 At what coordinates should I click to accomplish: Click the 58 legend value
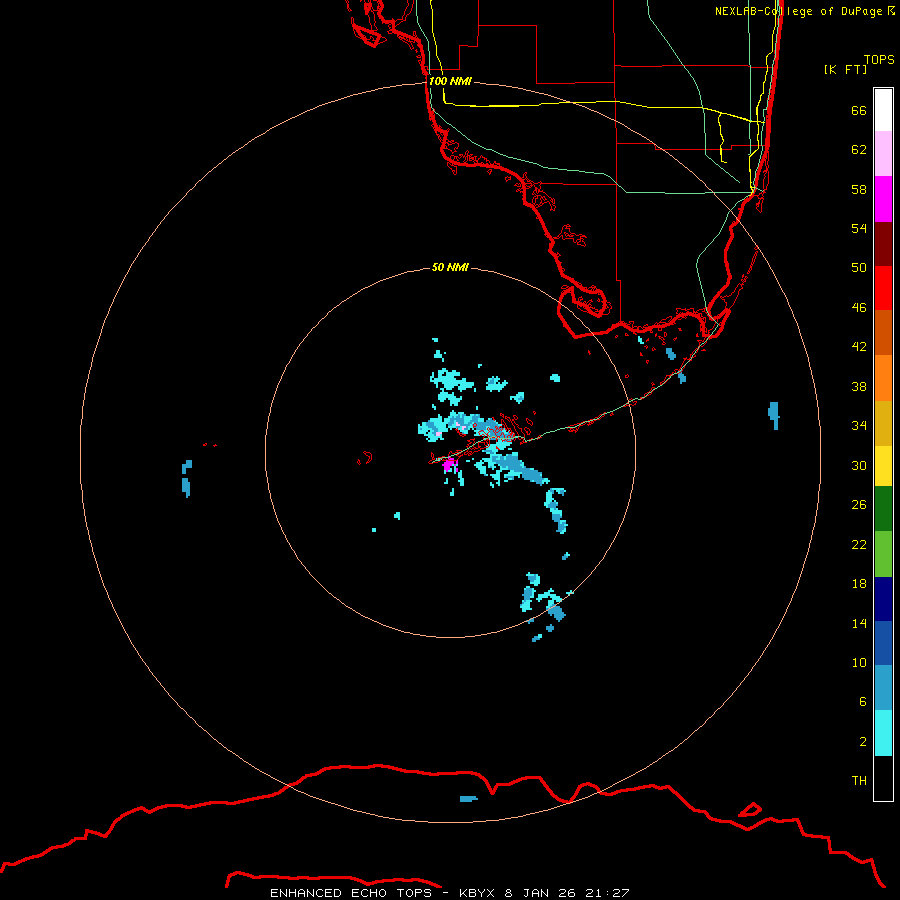(859, 189)
